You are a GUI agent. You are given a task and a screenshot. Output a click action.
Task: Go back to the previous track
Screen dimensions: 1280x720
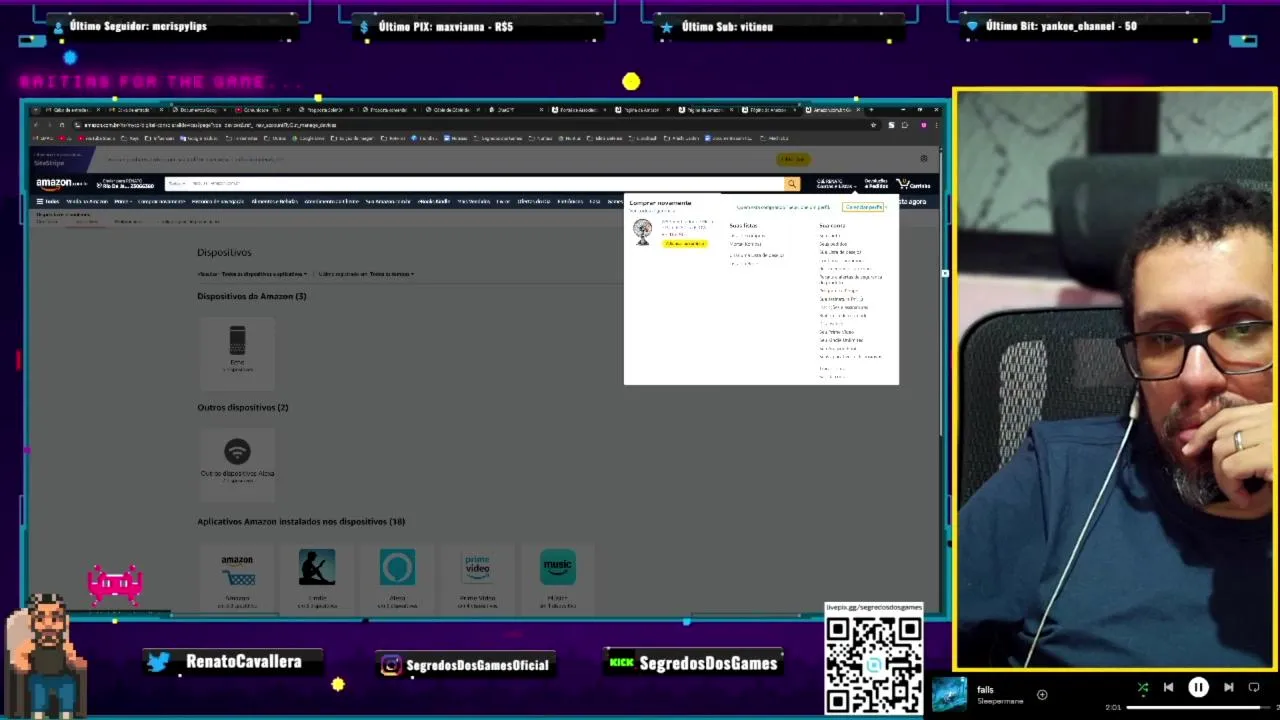point(1168,688)
